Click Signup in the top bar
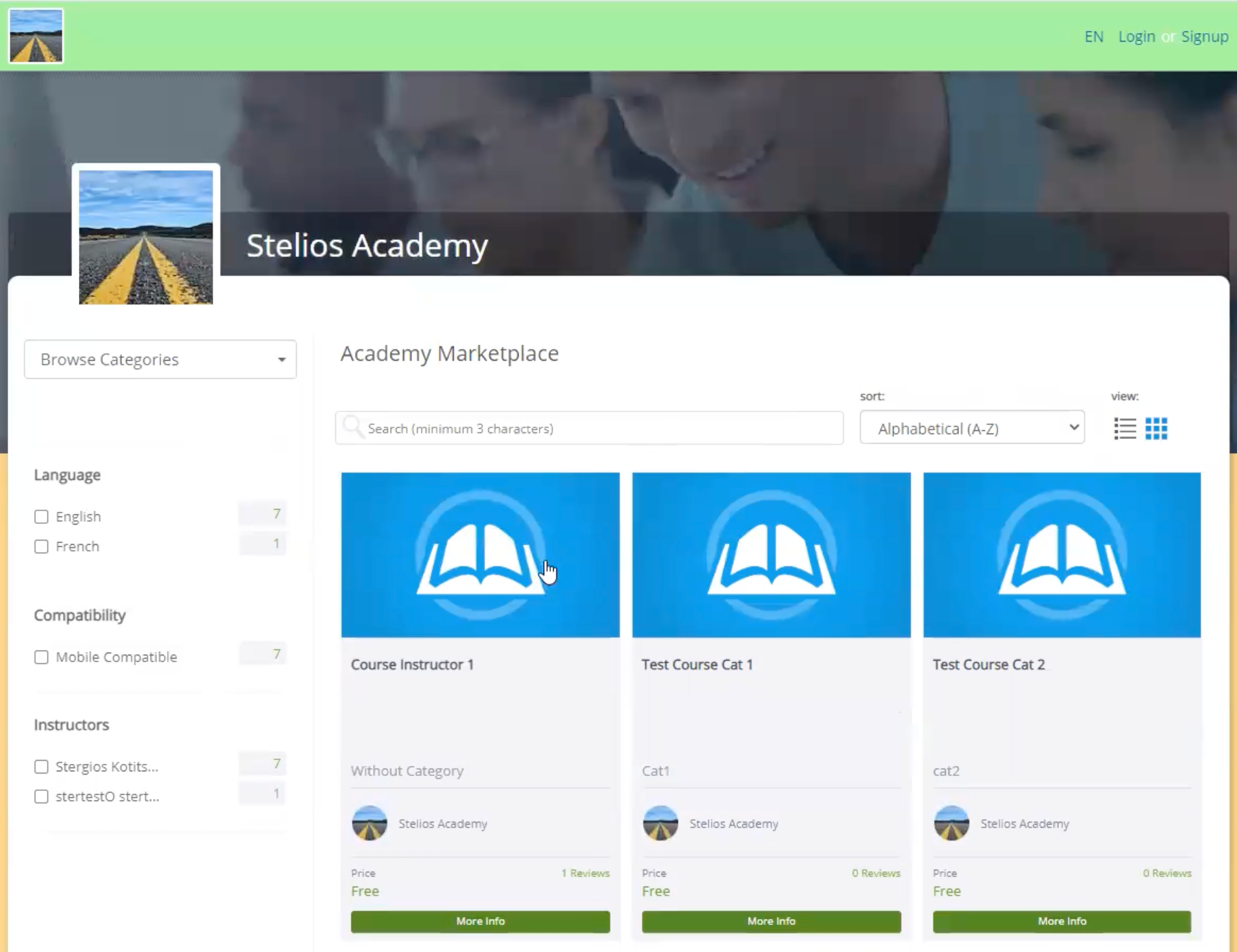Image resolution: width=1237 pixels, height=952 pixels. pos(1205,36)
